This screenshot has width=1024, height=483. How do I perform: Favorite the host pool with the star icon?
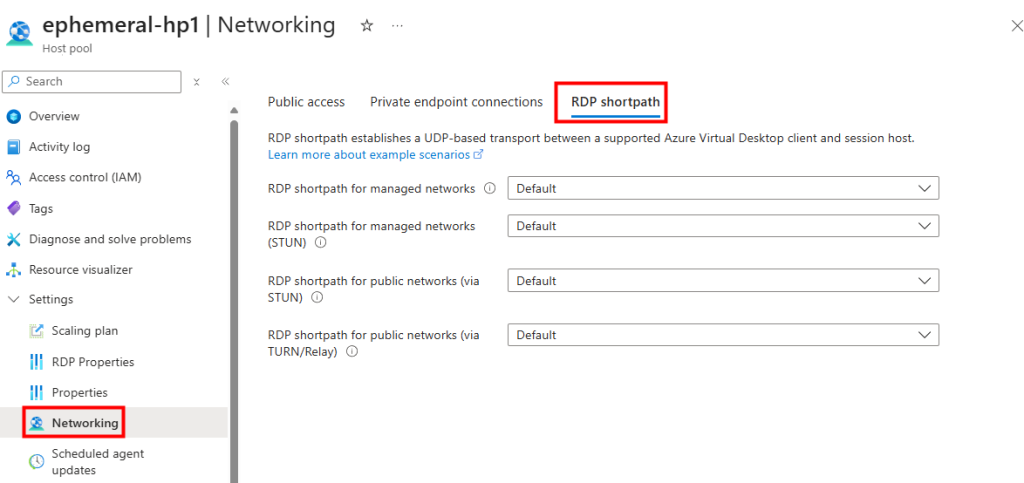coord(367,25)
